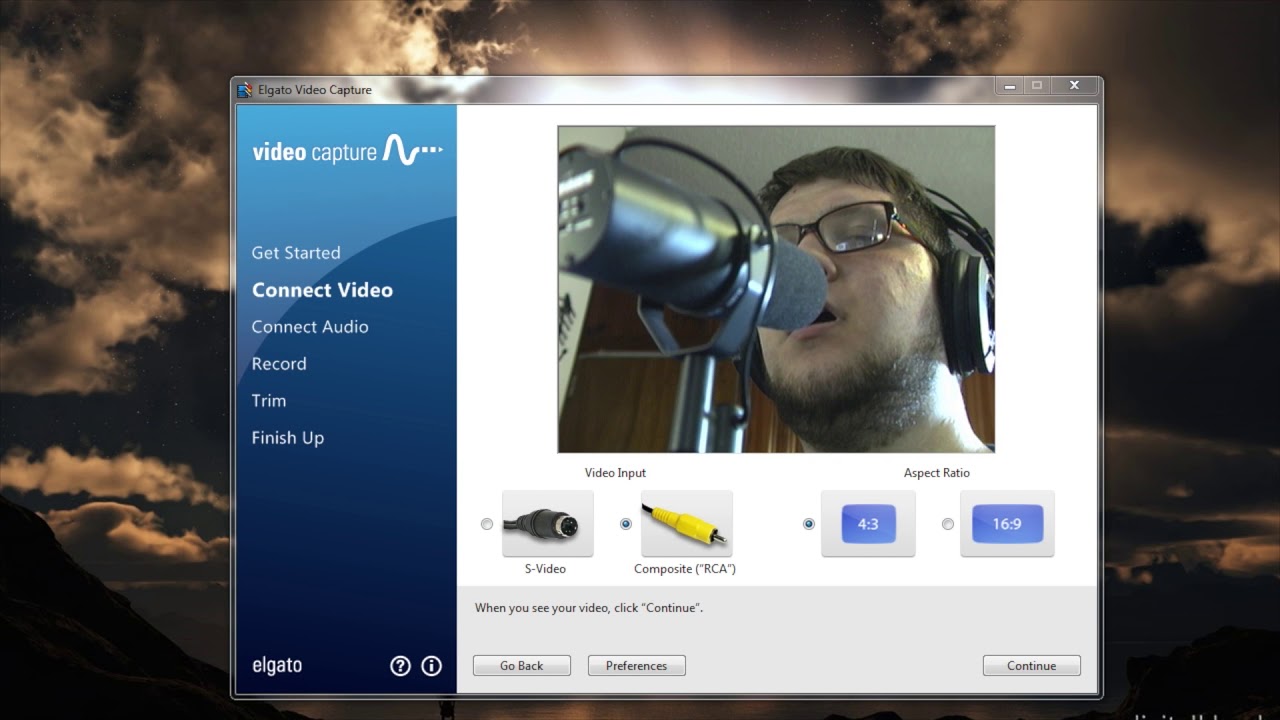Open the help question mark icon
This screenshot has height=720, width=1280.
click(400, 666)
